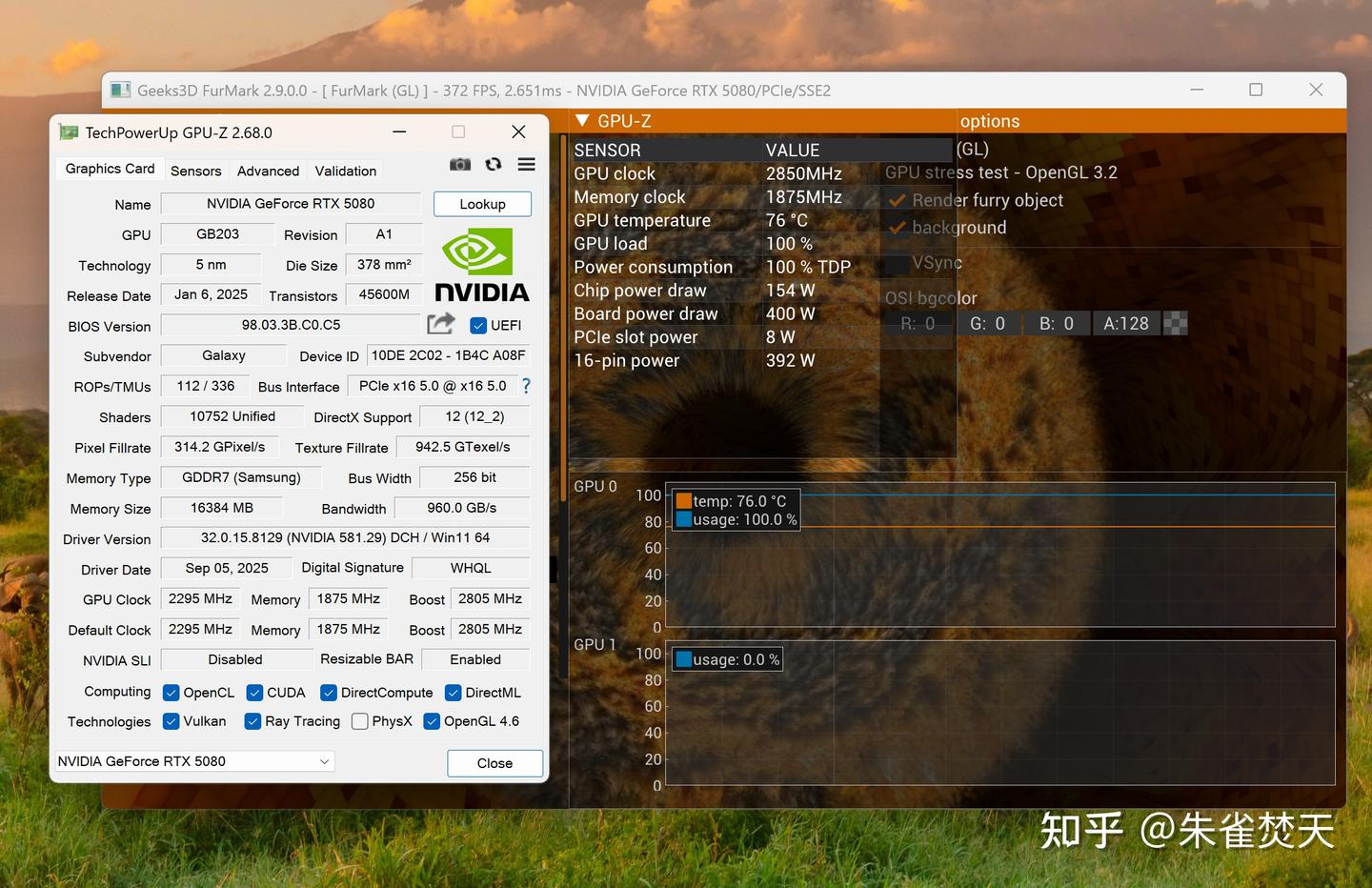The width and height of the screenshot is (1372, 888).
Task: Open the NVIDIA GeForce RTX 5080 dropdown
Action: [194, 761]
